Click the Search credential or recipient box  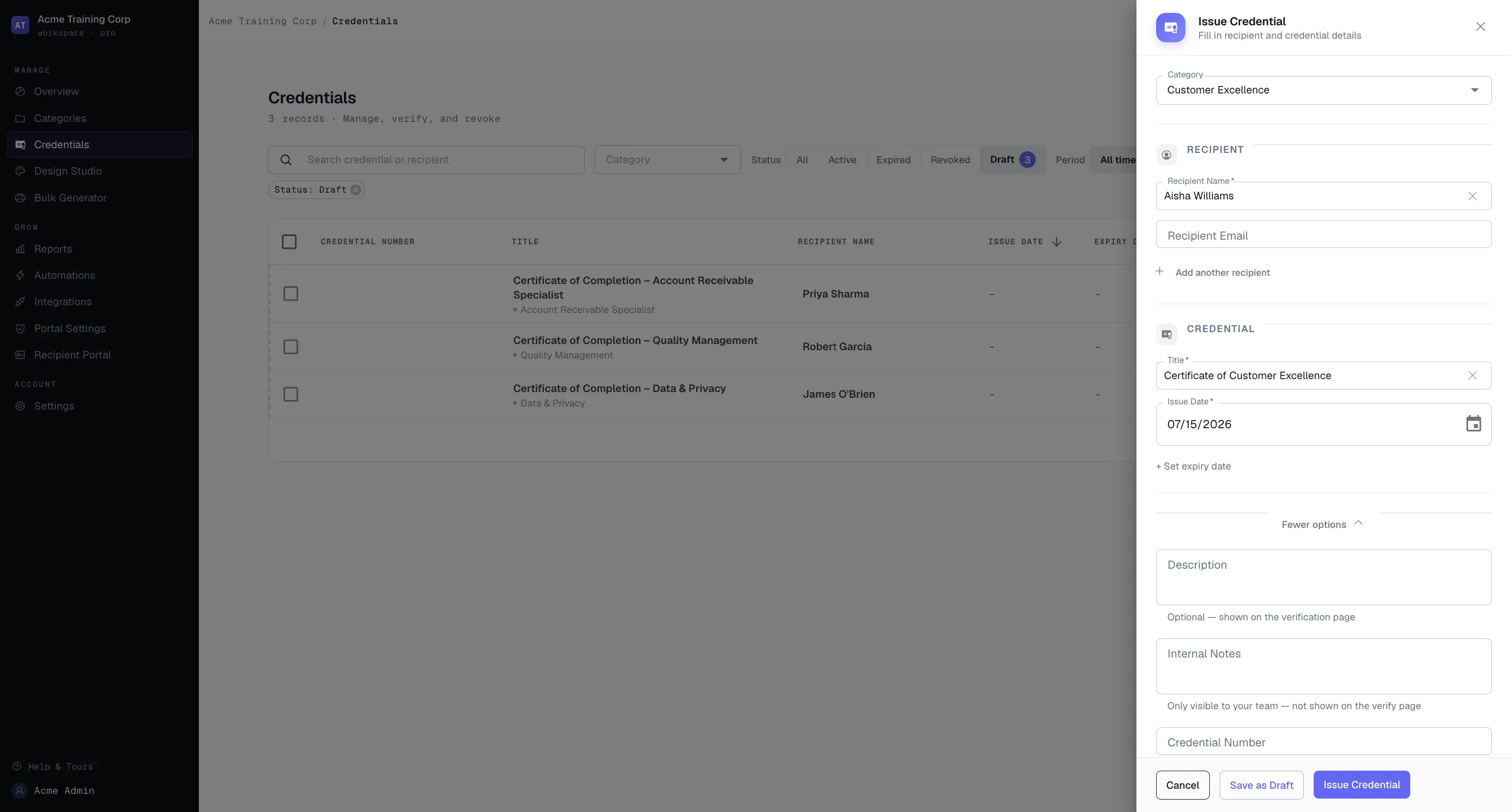426,160
